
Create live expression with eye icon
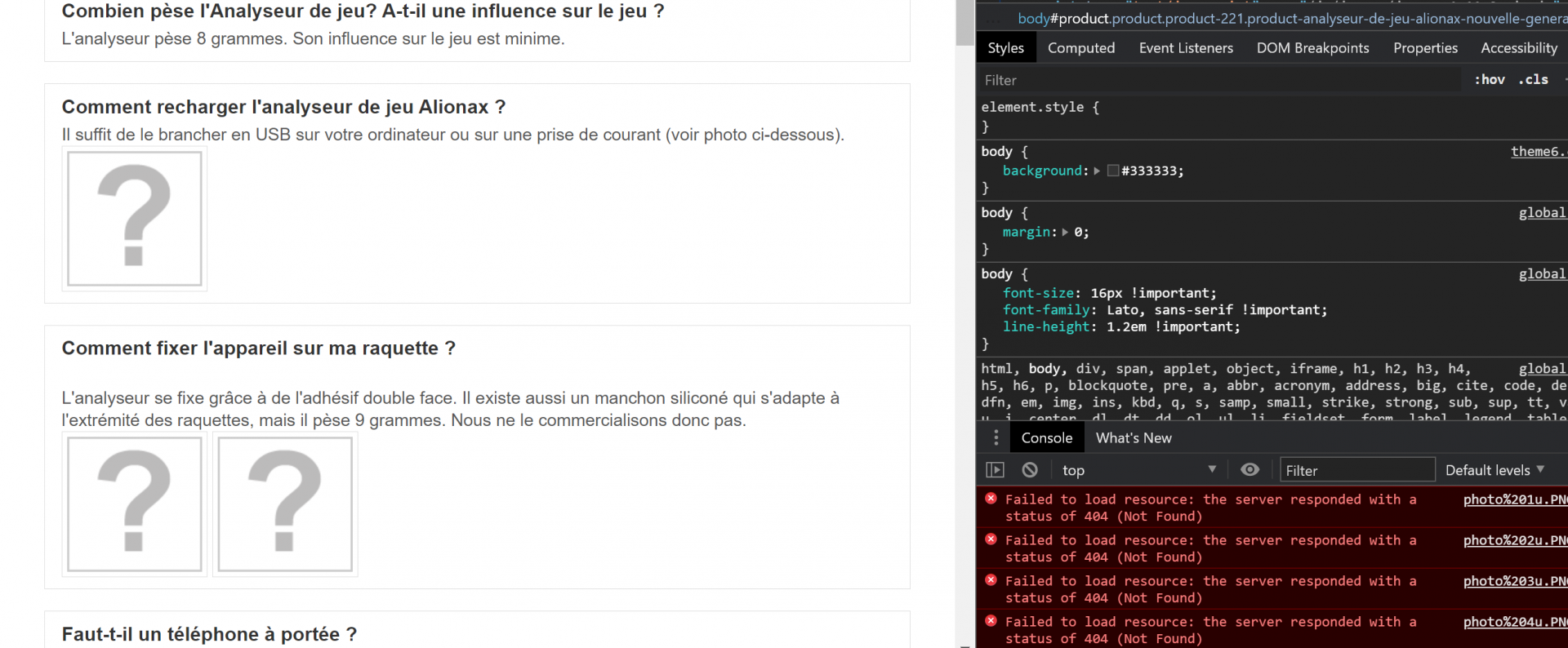[1249, 469]
